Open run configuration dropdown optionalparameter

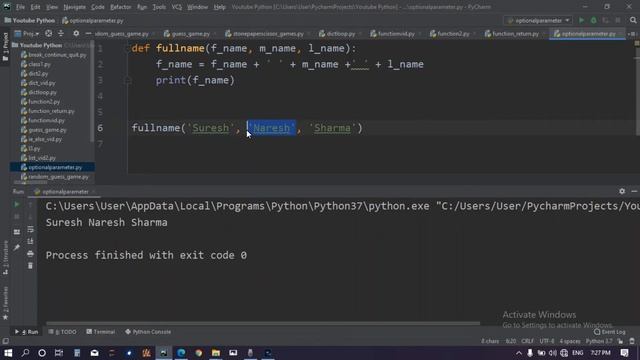tap(538, 20)
